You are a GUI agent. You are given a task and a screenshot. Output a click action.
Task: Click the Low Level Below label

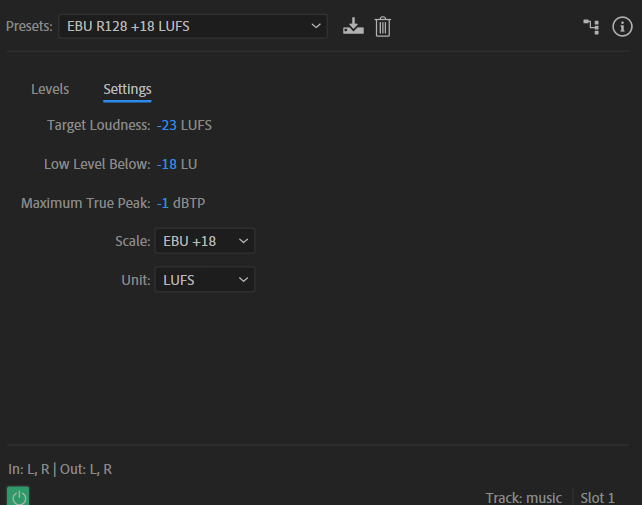(x=97, y=164)
